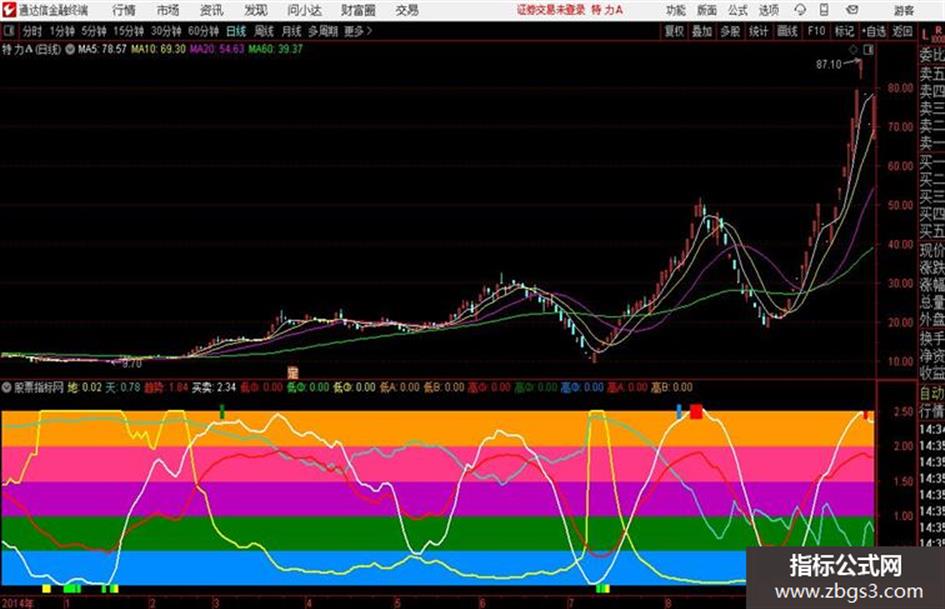Viewport: 945px width, 609px height.
Task: Click the MA60: 39.37 indicator value
Action: (275, 49)
